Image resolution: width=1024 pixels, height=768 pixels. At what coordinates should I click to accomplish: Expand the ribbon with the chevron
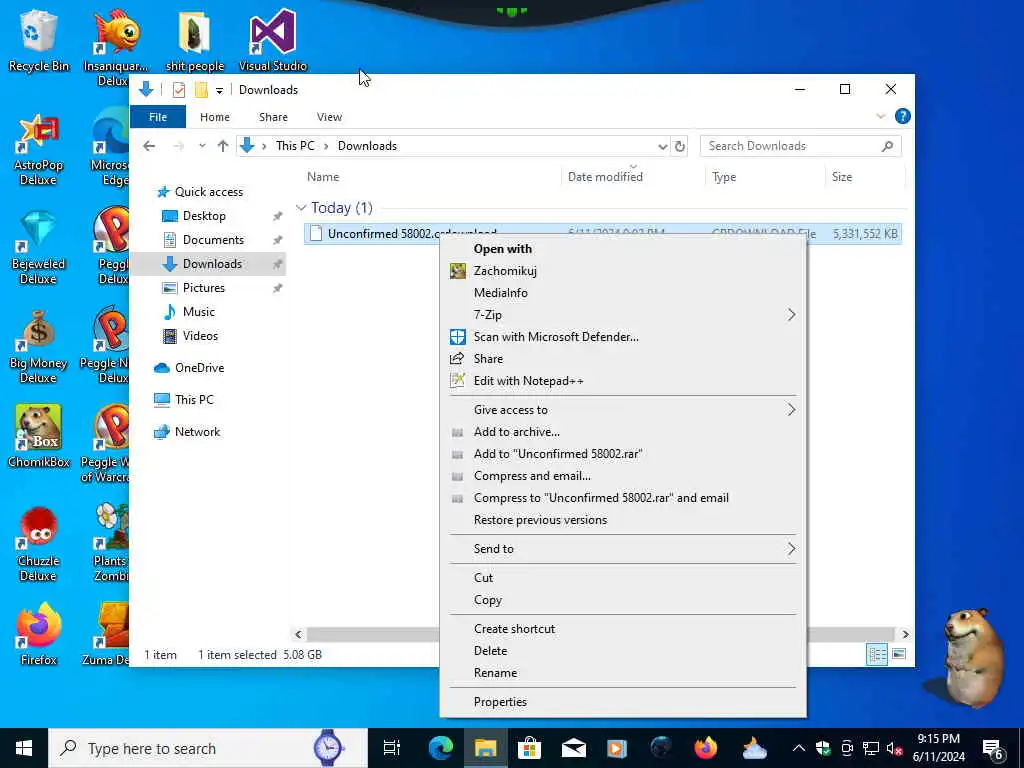[880, 116]
